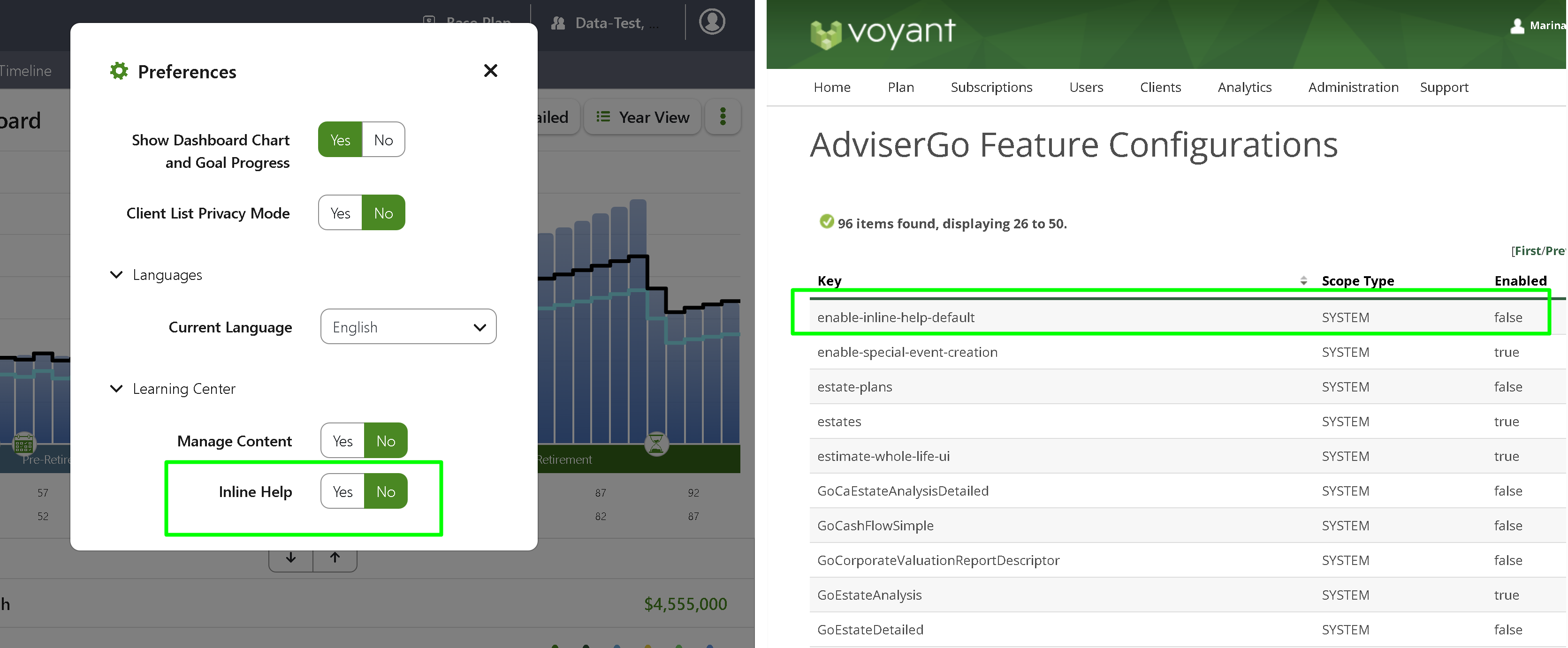Click the user profile avatar icon

click(712, 22)
